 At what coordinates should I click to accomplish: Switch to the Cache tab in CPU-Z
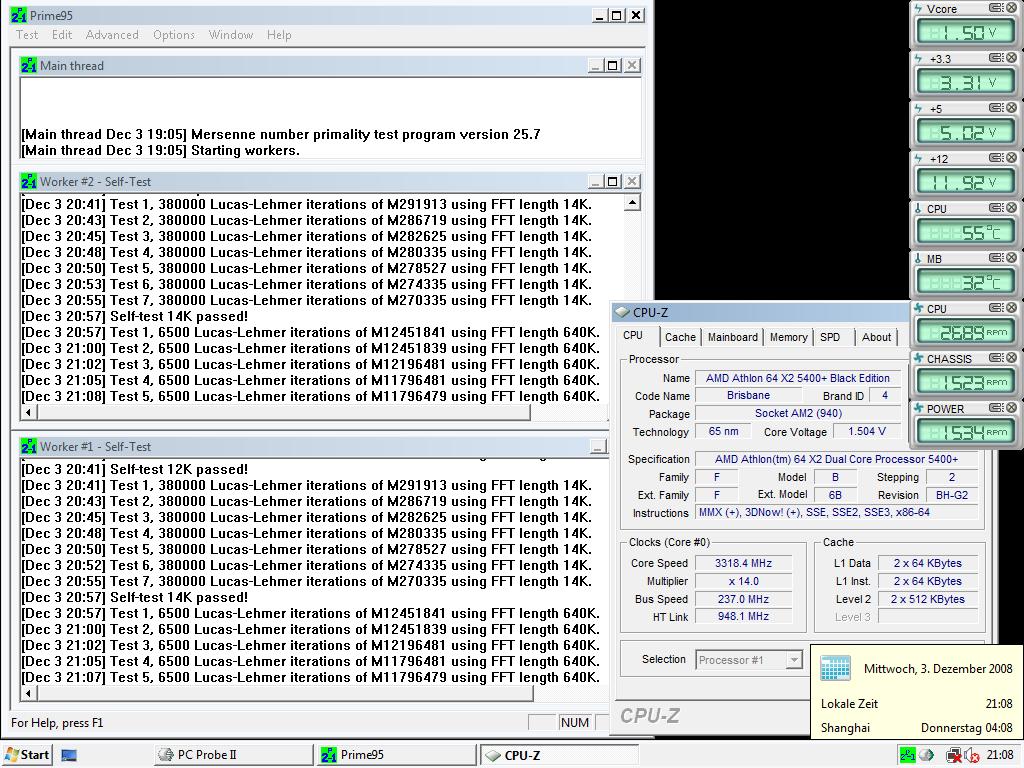click(x=680, y=337)
